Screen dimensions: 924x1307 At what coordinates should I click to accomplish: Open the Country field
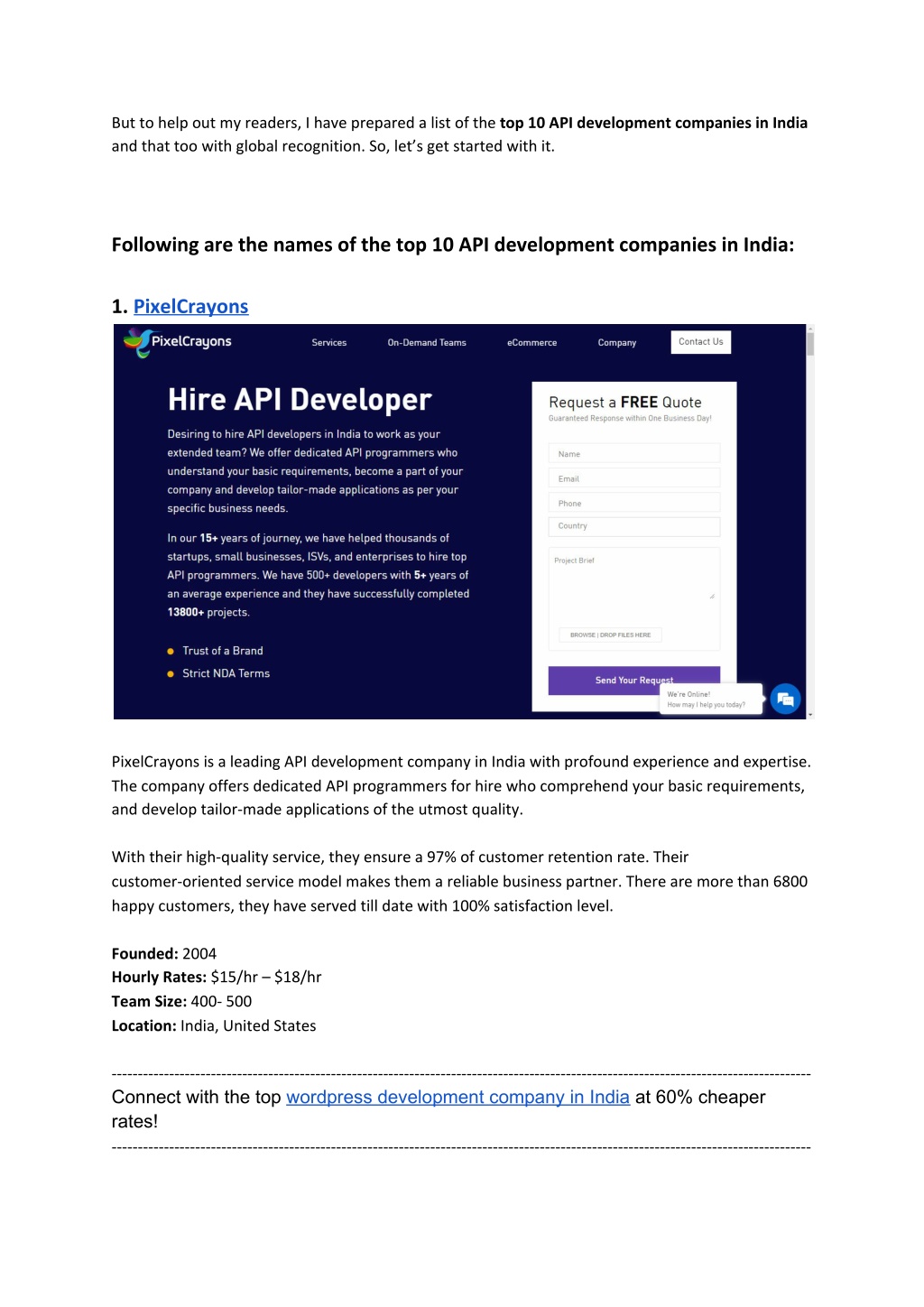coord(634,526)
